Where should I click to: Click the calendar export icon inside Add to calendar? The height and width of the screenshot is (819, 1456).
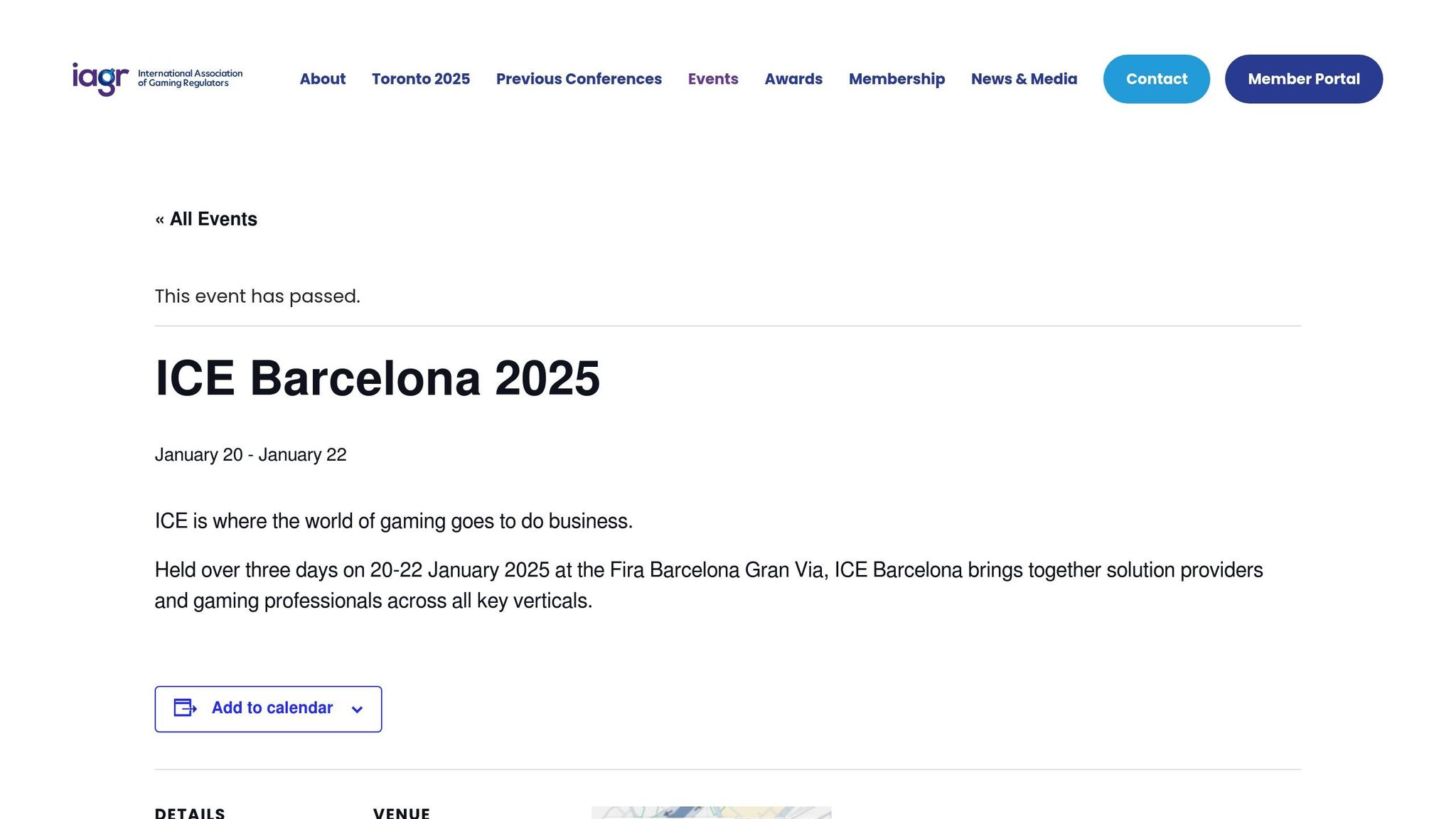(x=184, y=708)
